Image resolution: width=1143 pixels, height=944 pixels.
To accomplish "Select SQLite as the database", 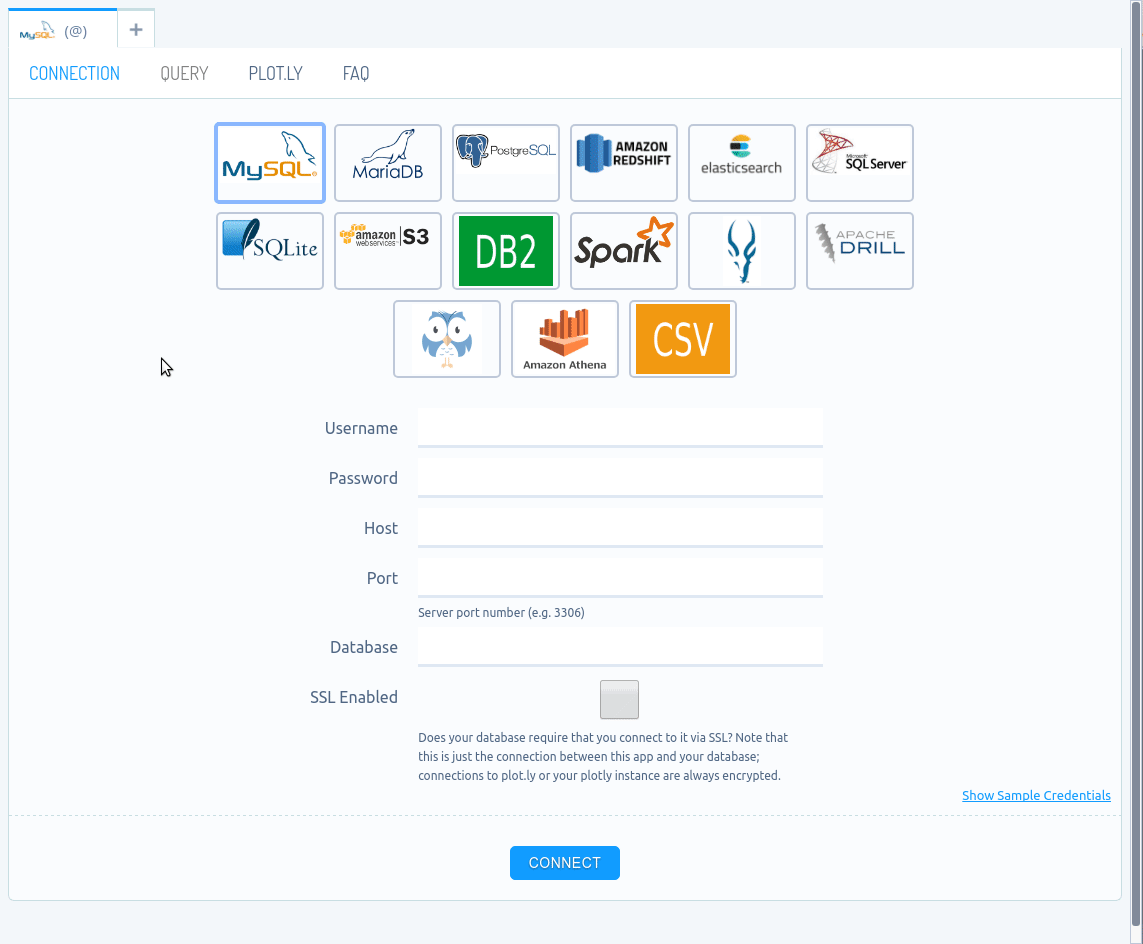I will tap(270, 251).
